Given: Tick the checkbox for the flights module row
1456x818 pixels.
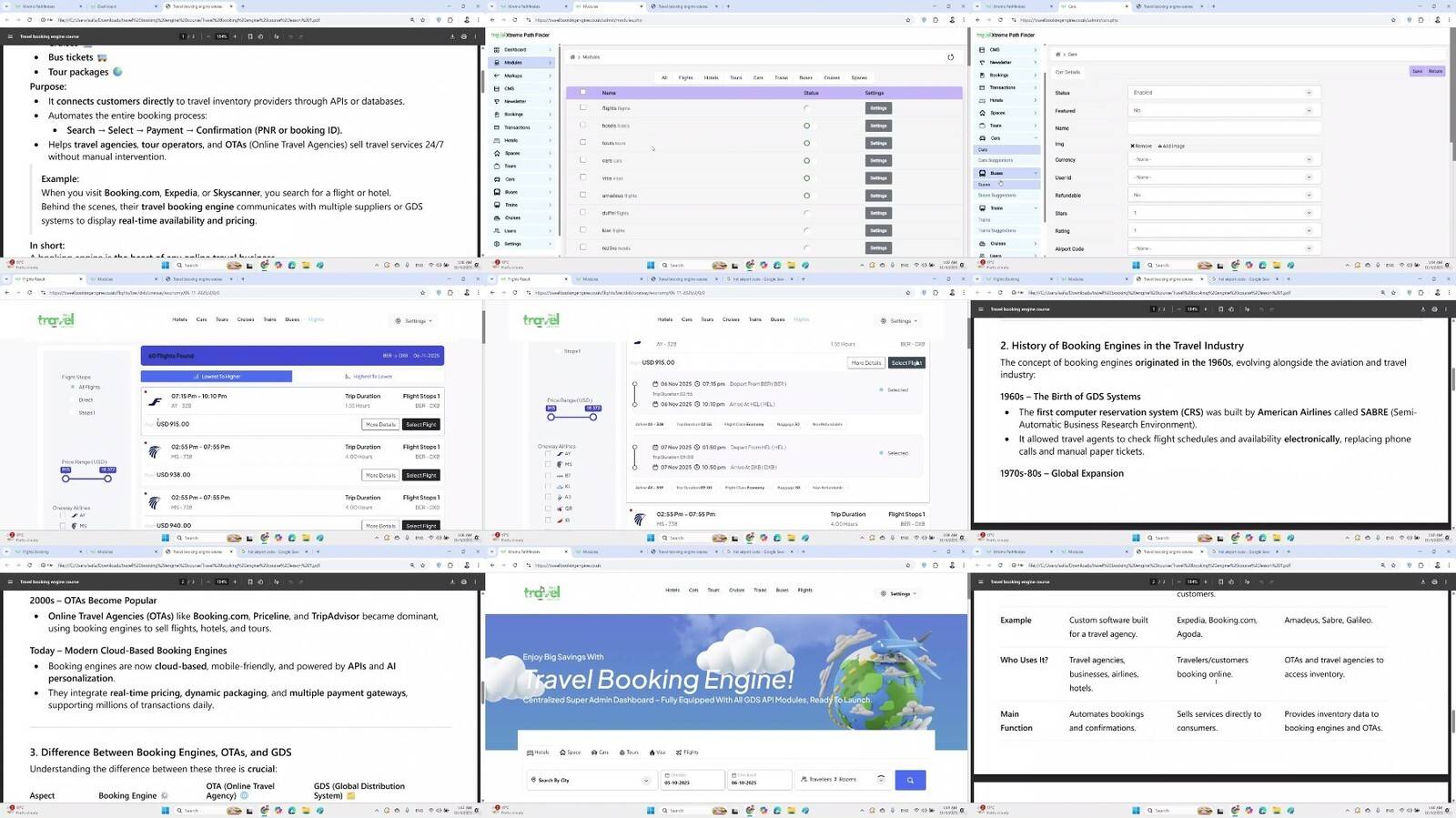Looking at the screenshot, I should [583, 107].
